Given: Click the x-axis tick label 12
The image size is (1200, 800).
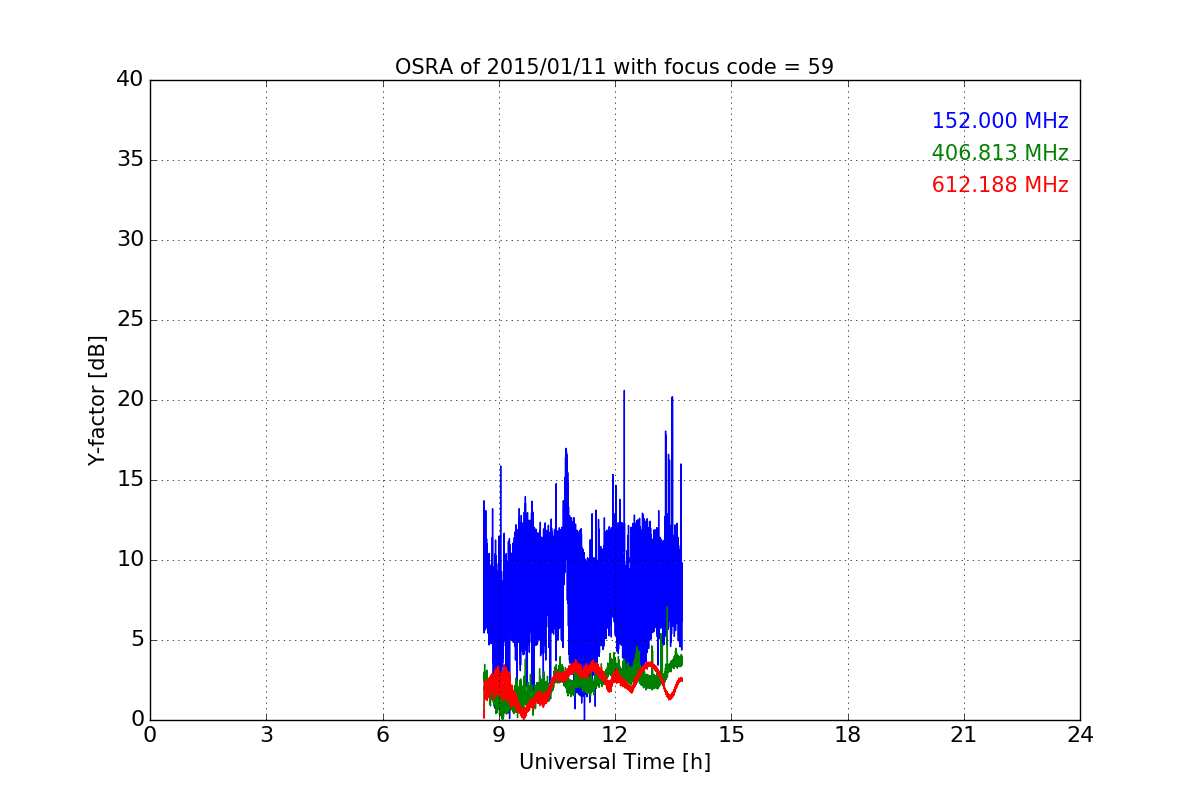Looking at the screenshot, I should (x=615, y=735).
